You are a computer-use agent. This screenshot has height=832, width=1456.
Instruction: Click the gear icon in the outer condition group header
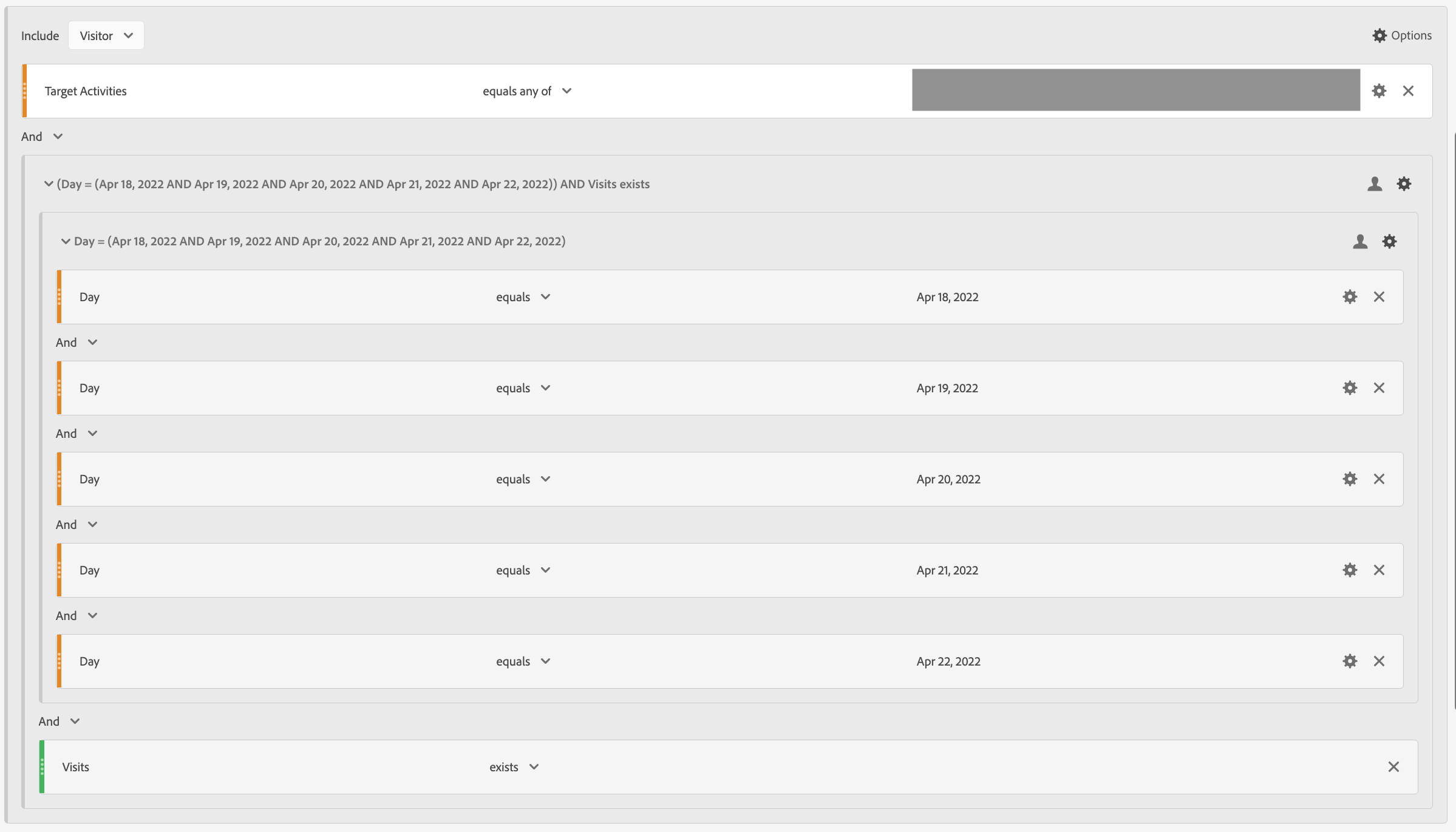click(1405, 184)
